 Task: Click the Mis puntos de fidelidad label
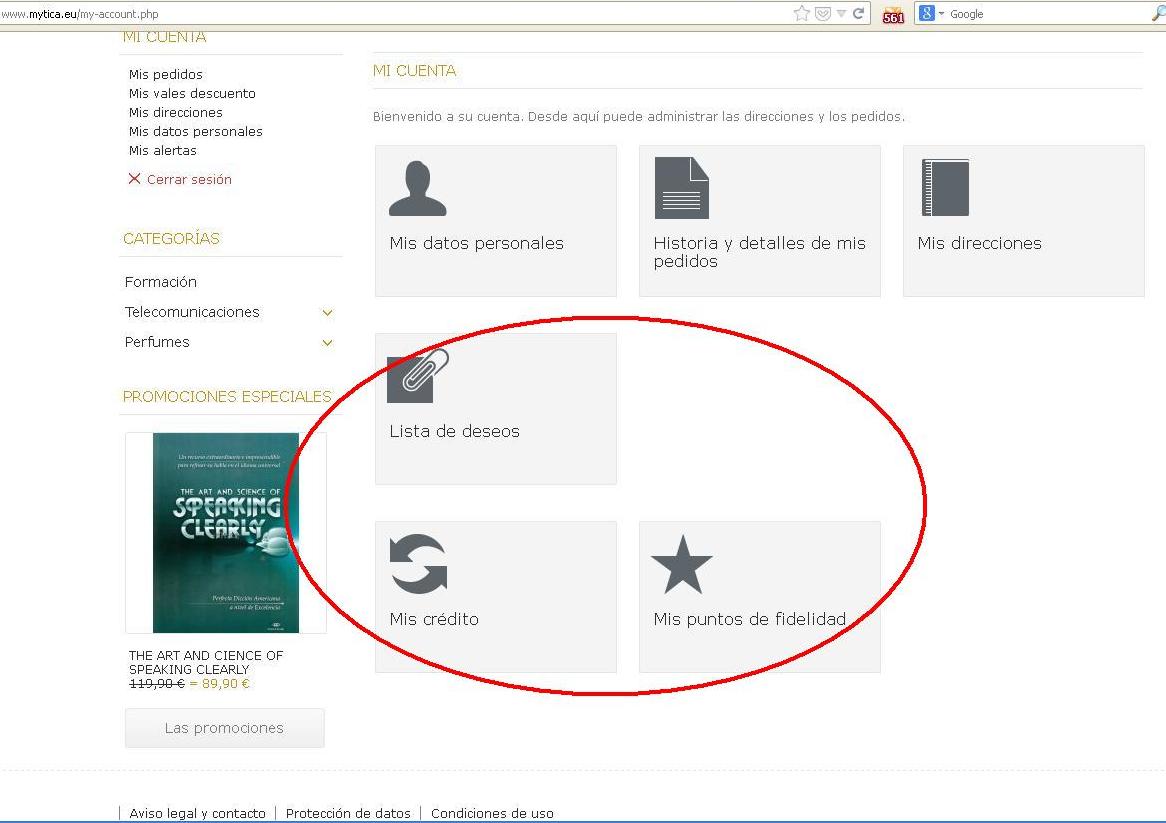[750, 619]
